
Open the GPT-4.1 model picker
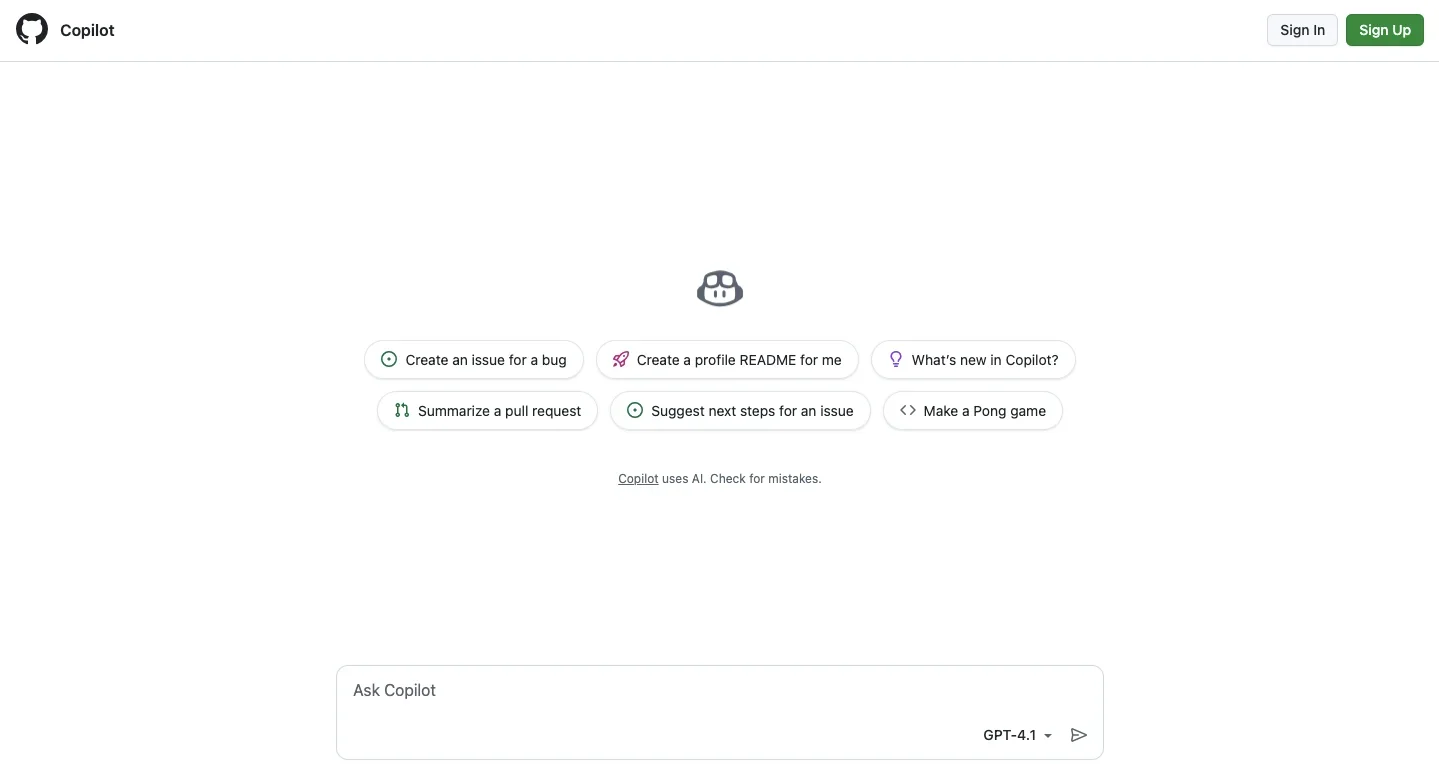pos(1017,735)
